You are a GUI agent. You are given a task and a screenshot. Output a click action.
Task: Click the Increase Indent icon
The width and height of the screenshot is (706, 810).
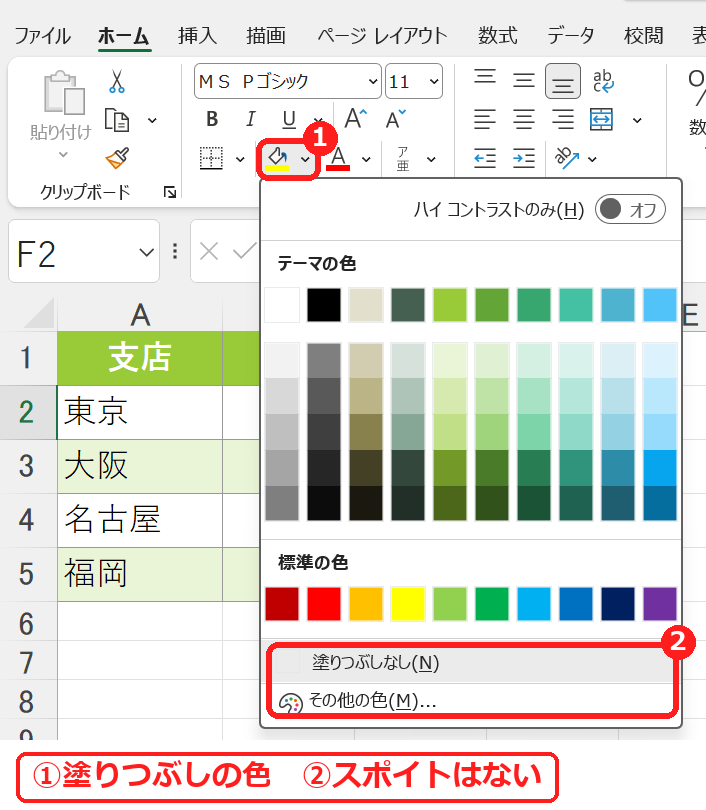524,159
